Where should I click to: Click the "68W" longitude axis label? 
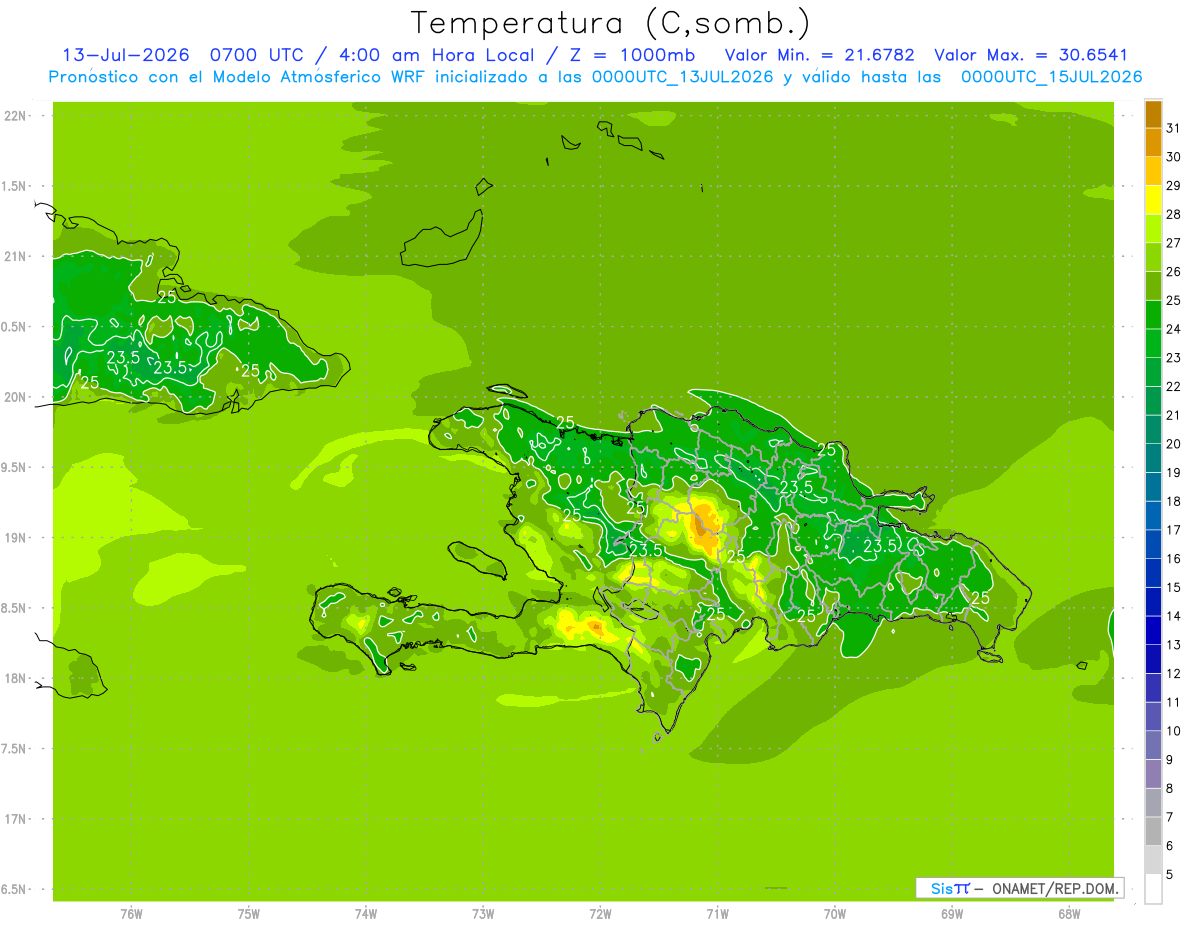1069,913
